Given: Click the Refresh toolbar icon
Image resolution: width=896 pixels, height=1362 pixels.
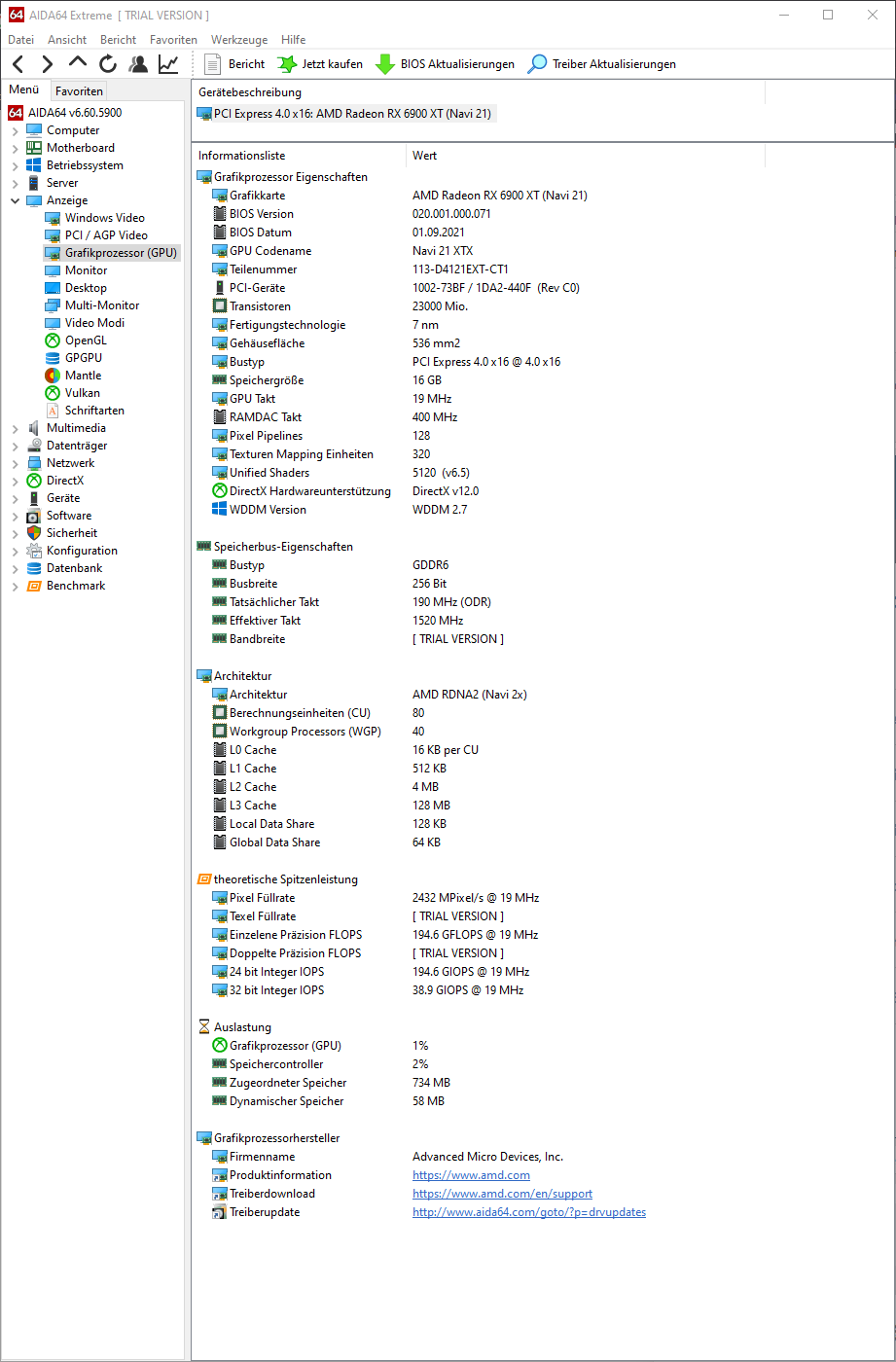Looking at the screenshot, I should pos(108,64).
